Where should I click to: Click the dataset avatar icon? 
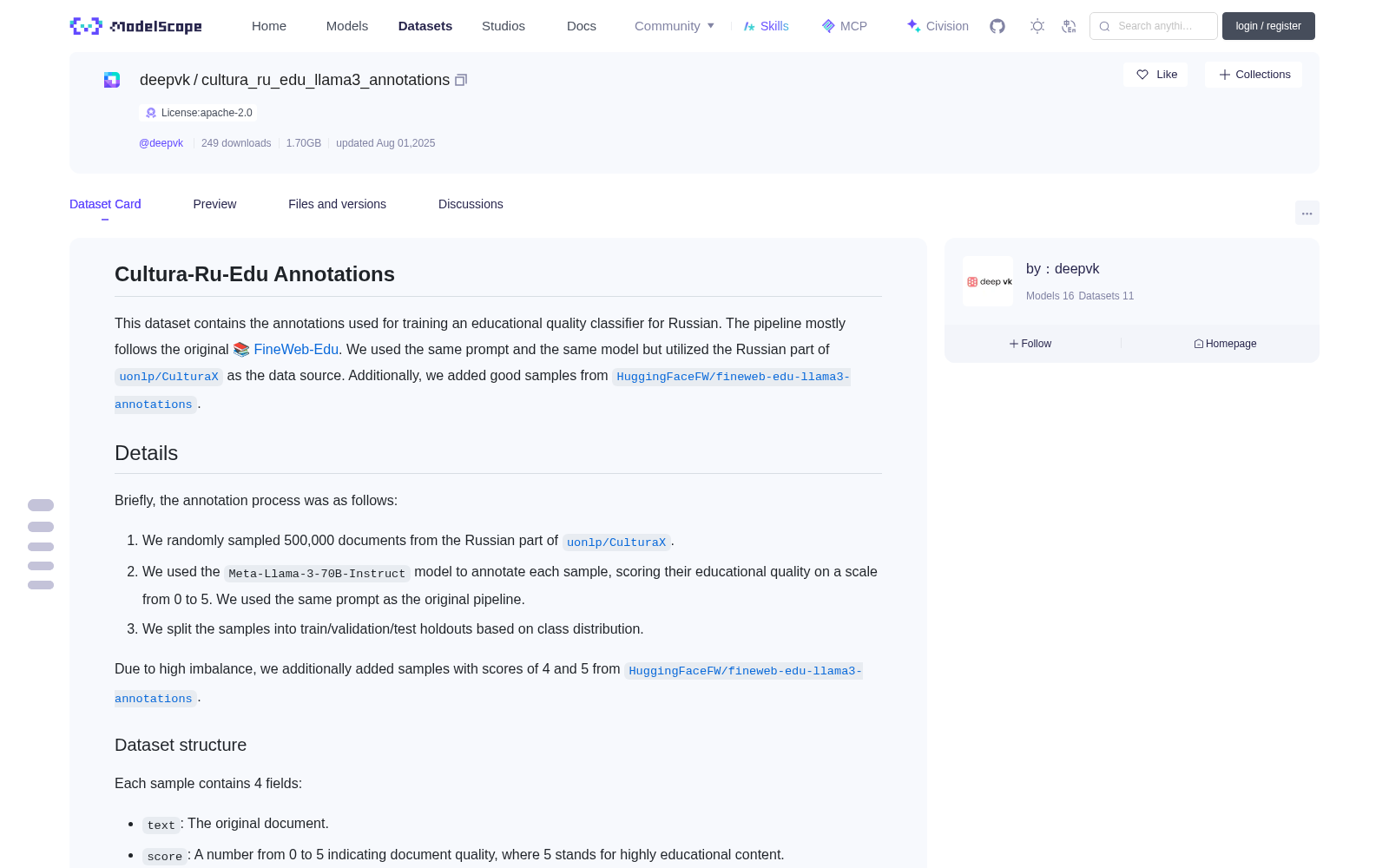[x=112, y=80]
